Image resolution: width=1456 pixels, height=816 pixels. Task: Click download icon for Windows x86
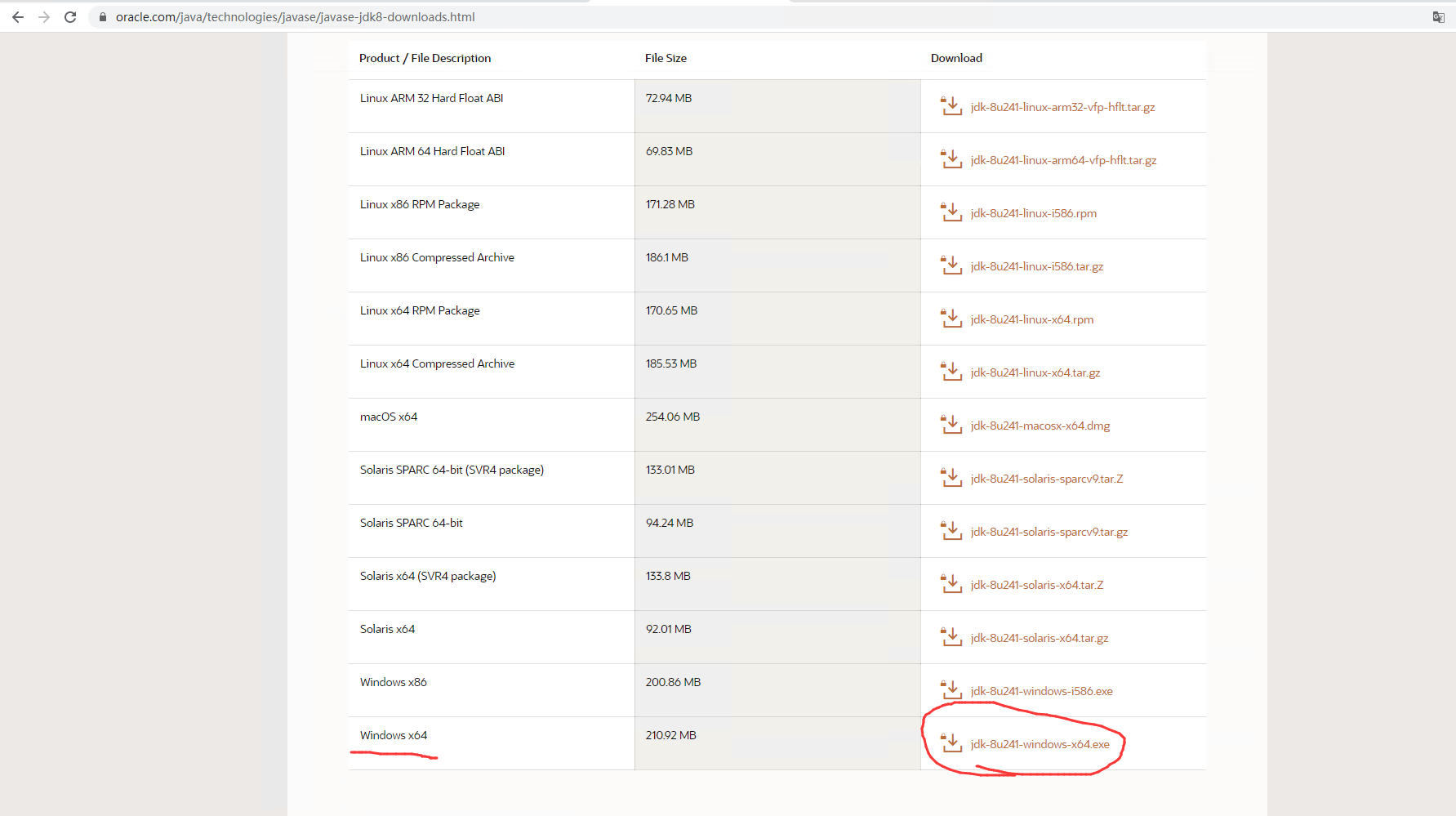click(x=951, y=690)
